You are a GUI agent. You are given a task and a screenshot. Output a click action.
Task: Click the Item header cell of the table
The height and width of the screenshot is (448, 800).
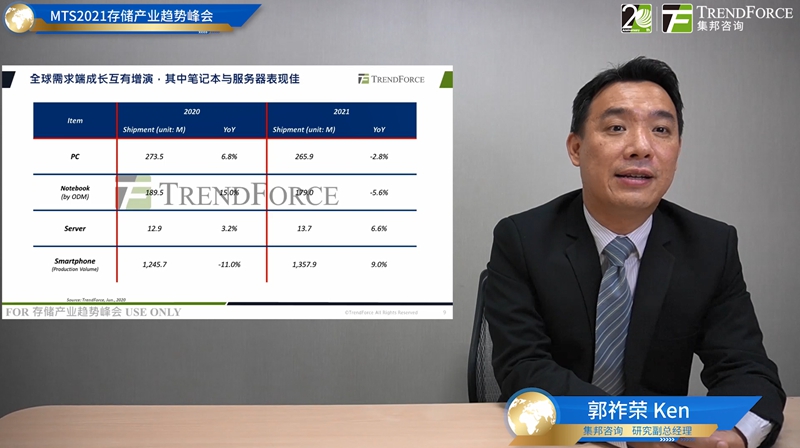[x=75, y=120]
